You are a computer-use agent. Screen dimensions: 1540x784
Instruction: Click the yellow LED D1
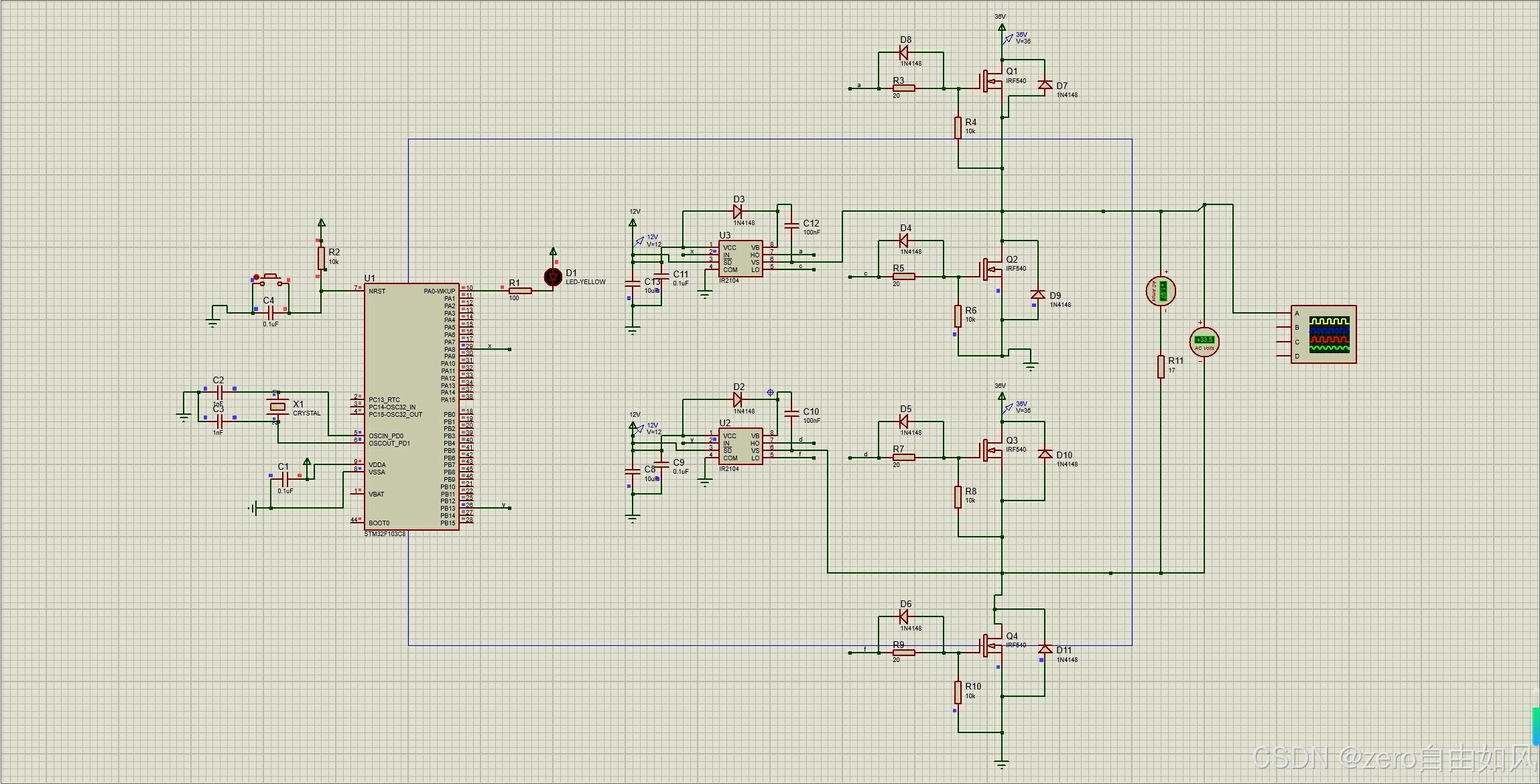click(x=553, y=277)
